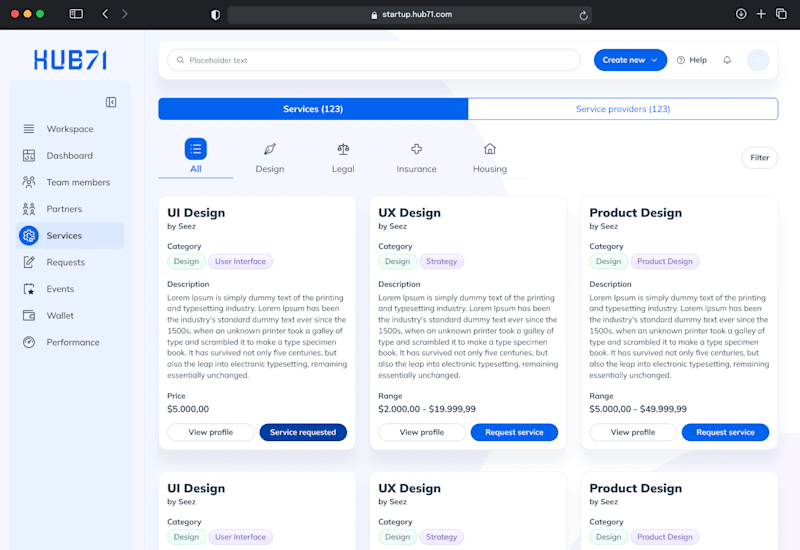Viewport: 800px width, 550px height.
Task: Request service for UX Design
Action: click(x=514, y=432)
